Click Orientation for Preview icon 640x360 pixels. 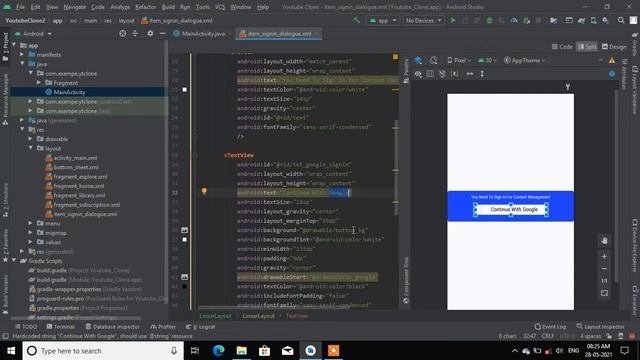[433, 60]
